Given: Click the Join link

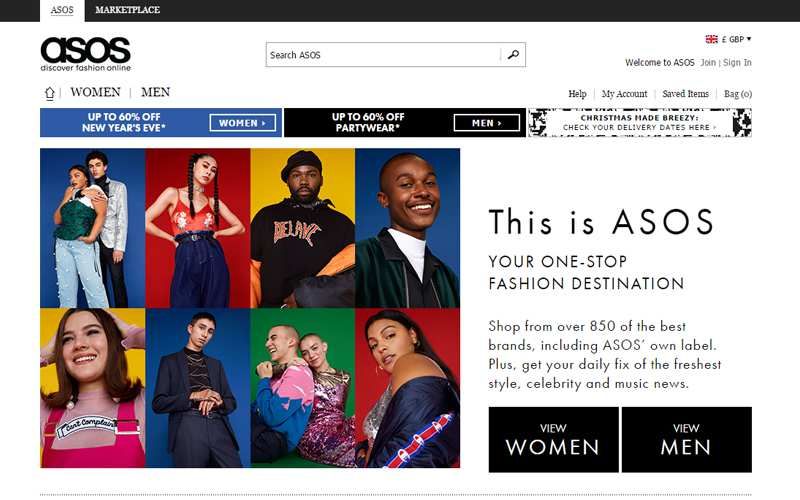Looking at the screenshot, I should pyautogui.click(x=708, y=62).
